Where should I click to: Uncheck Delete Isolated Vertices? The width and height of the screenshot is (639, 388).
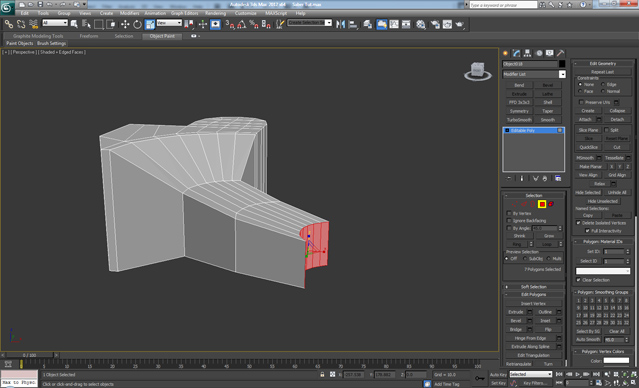578,223
